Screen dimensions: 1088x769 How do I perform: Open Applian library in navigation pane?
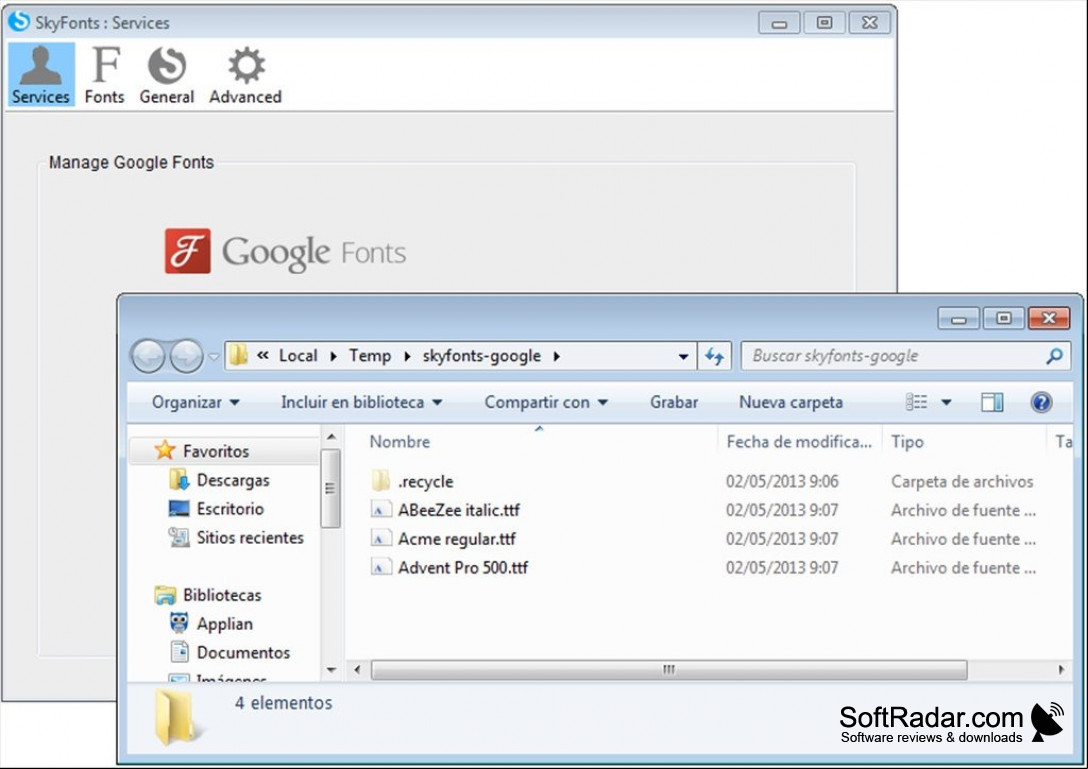[x=225, y=624]
